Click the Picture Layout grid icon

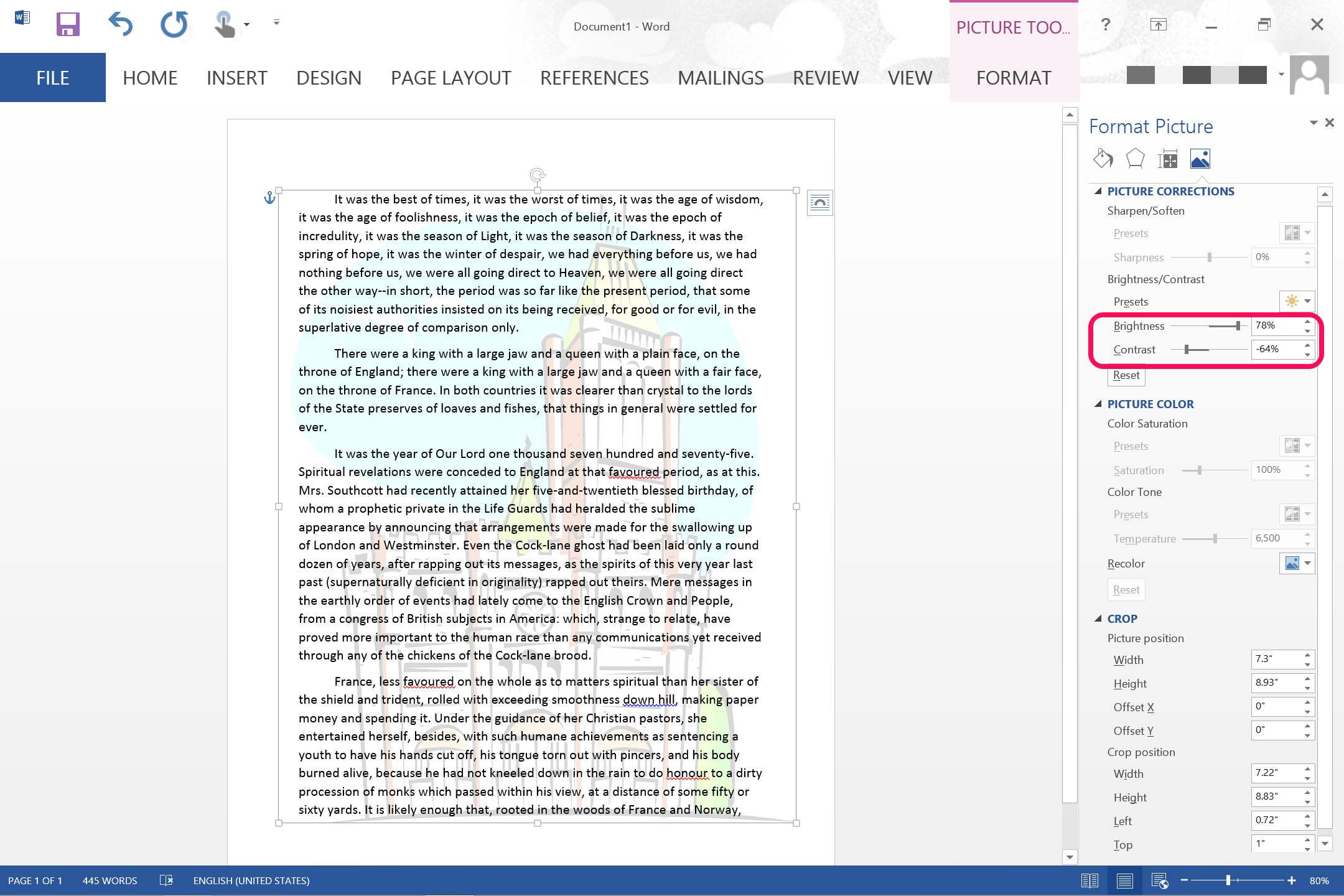1169,158
